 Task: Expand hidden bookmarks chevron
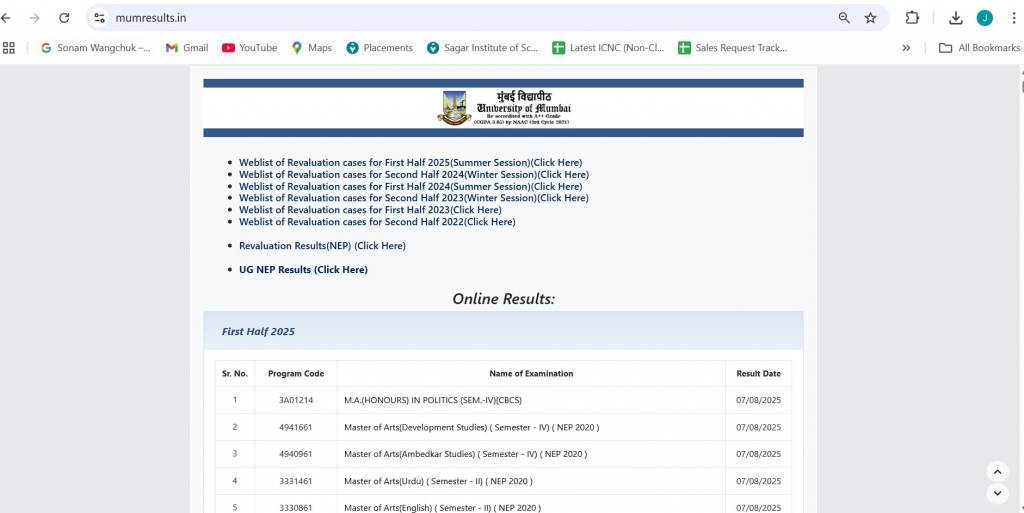point(906,47)
